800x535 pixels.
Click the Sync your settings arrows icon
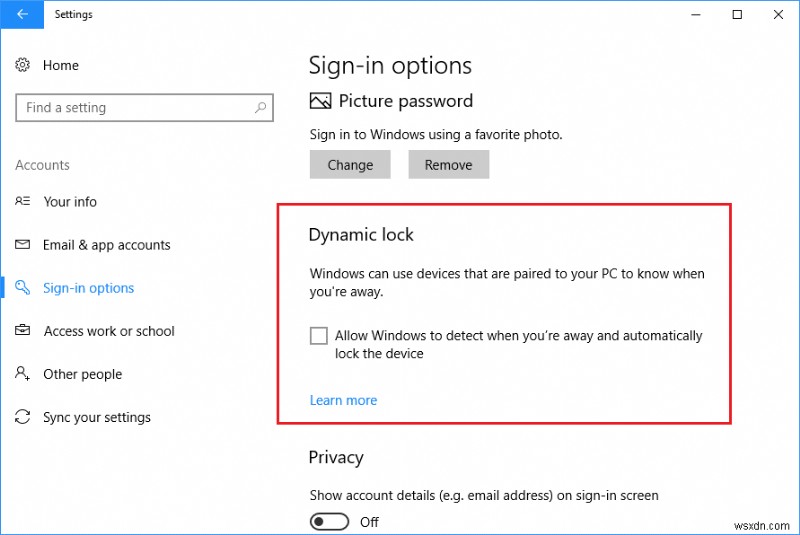[x=22, y=417]
